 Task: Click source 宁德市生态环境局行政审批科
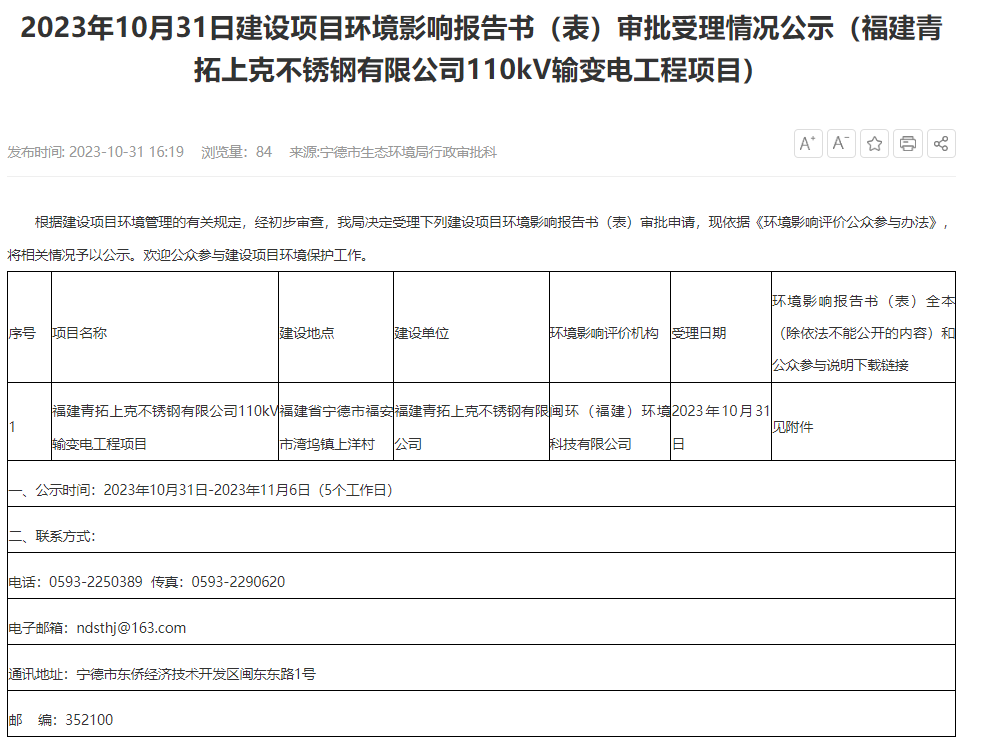(x=393, y=152)
